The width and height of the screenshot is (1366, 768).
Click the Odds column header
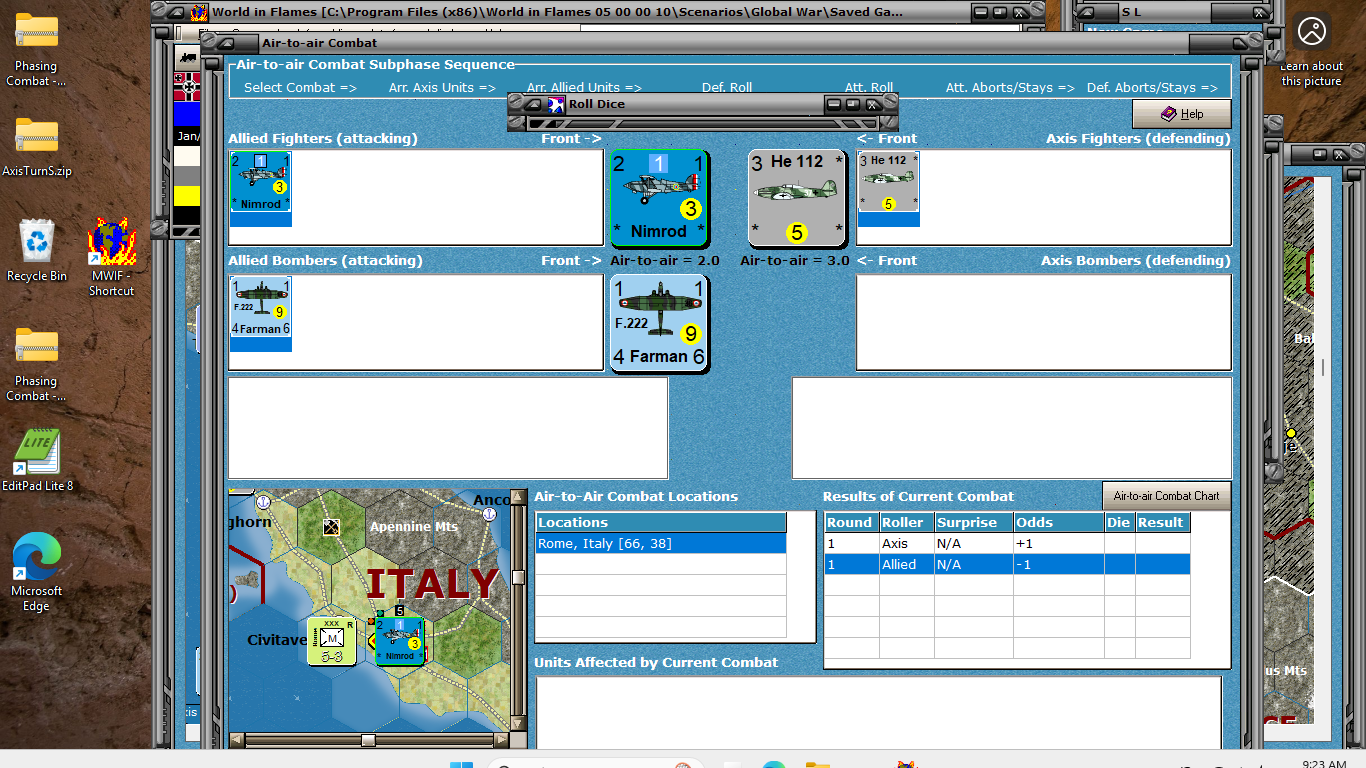coord(1058,522)
